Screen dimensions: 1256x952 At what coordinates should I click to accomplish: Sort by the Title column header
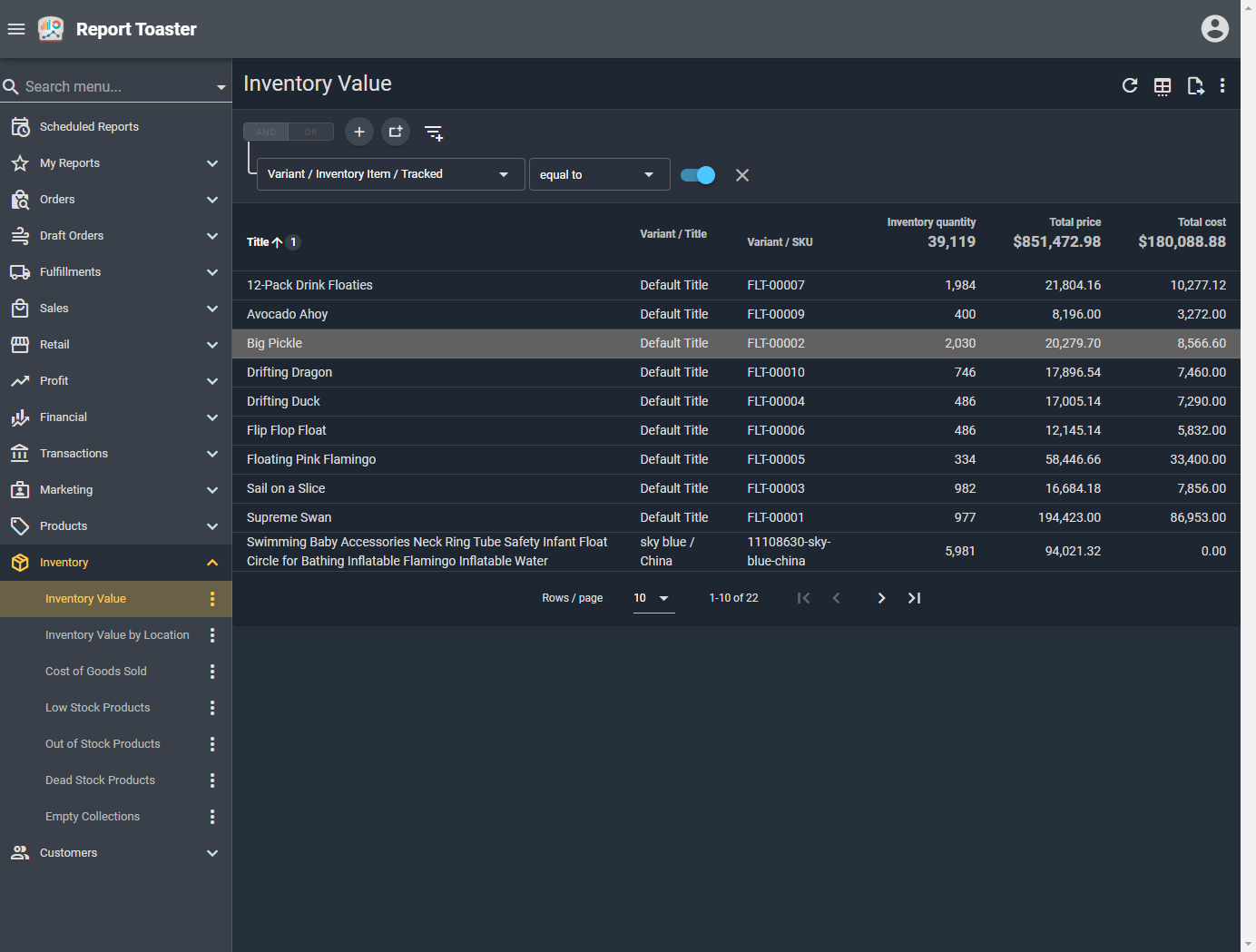tap(259, 242)
